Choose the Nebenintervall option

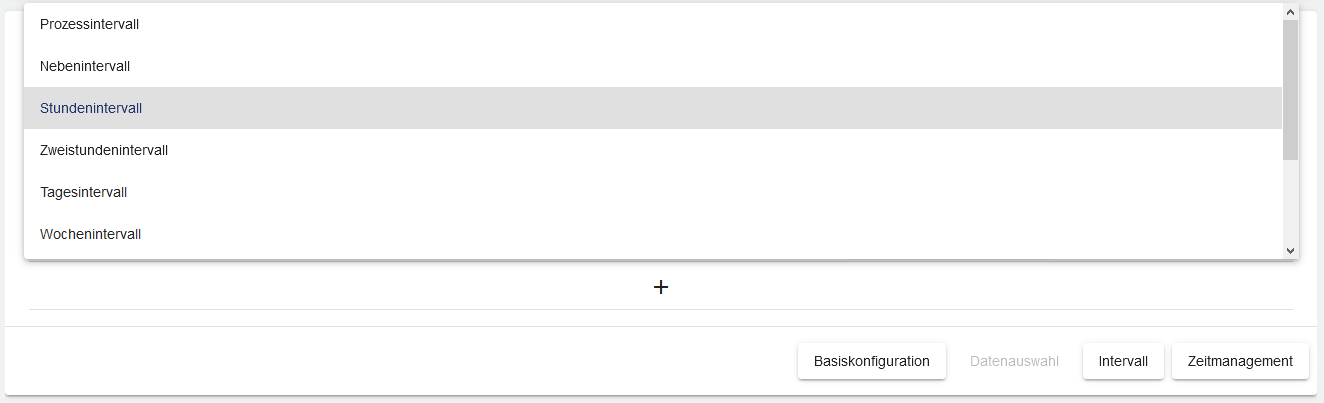coord(85,66)
